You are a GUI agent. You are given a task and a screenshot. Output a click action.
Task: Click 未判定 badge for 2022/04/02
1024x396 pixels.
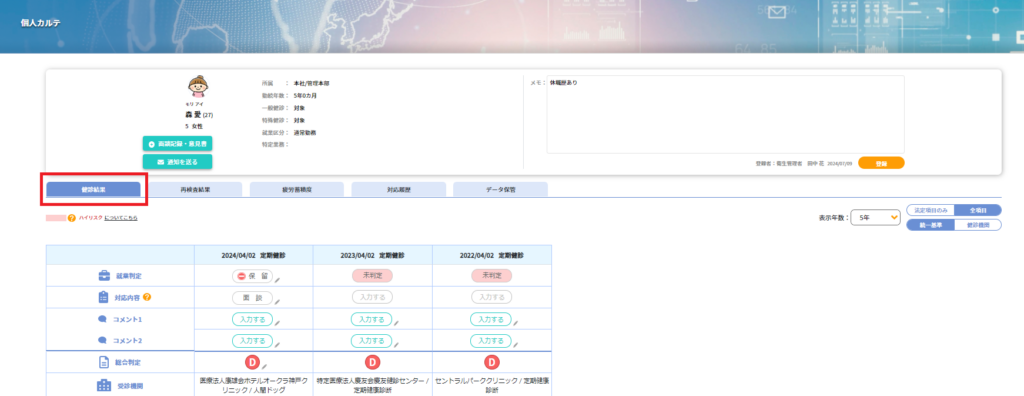[x=491, y=276]
